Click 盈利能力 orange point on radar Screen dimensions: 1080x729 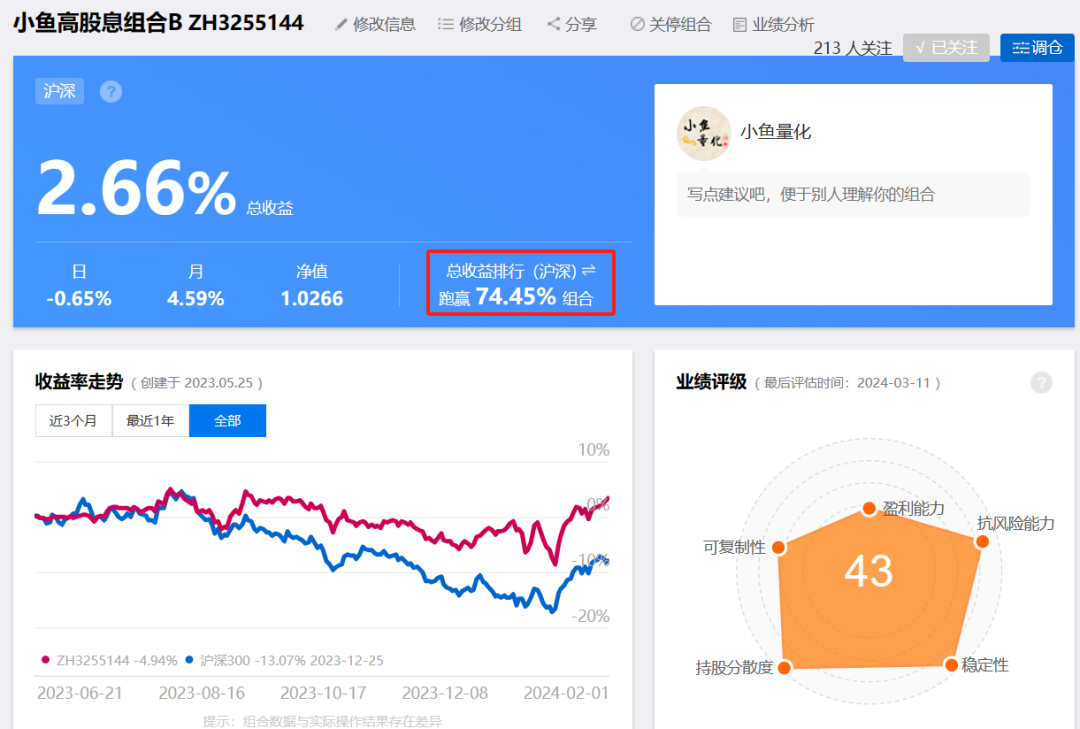click(869, 509)
